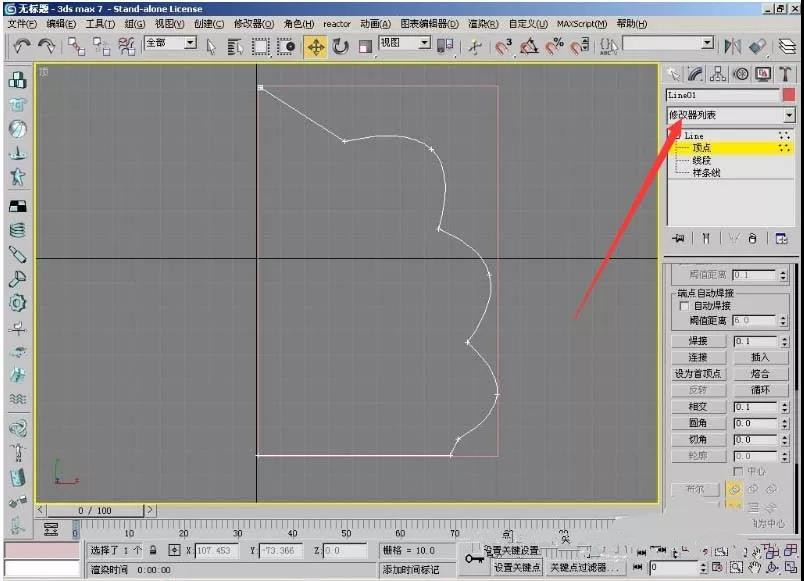This screenshot has width=804, height=581.
Task: Collapse the Line entry in modifier stack
Action: tap(676, 136)
